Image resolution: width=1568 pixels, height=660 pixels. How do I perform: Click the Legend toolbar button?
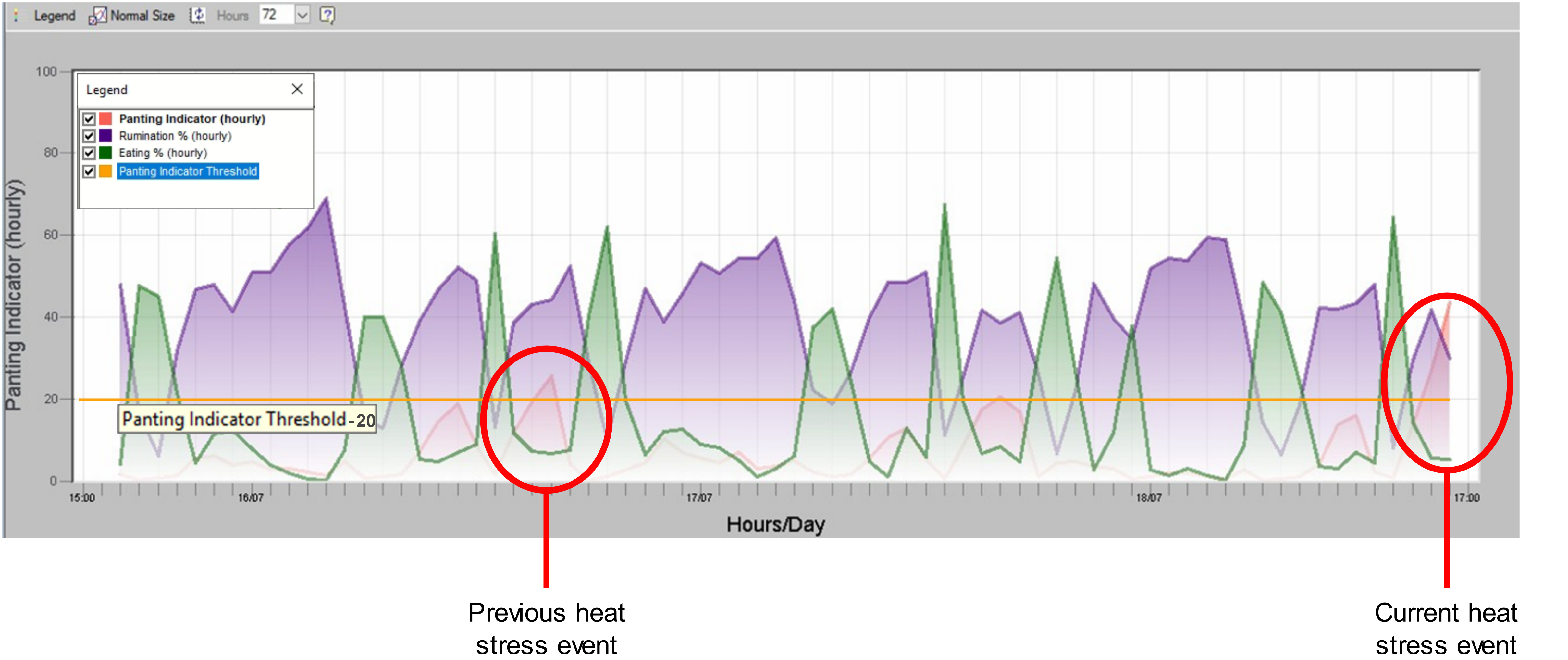54,16
